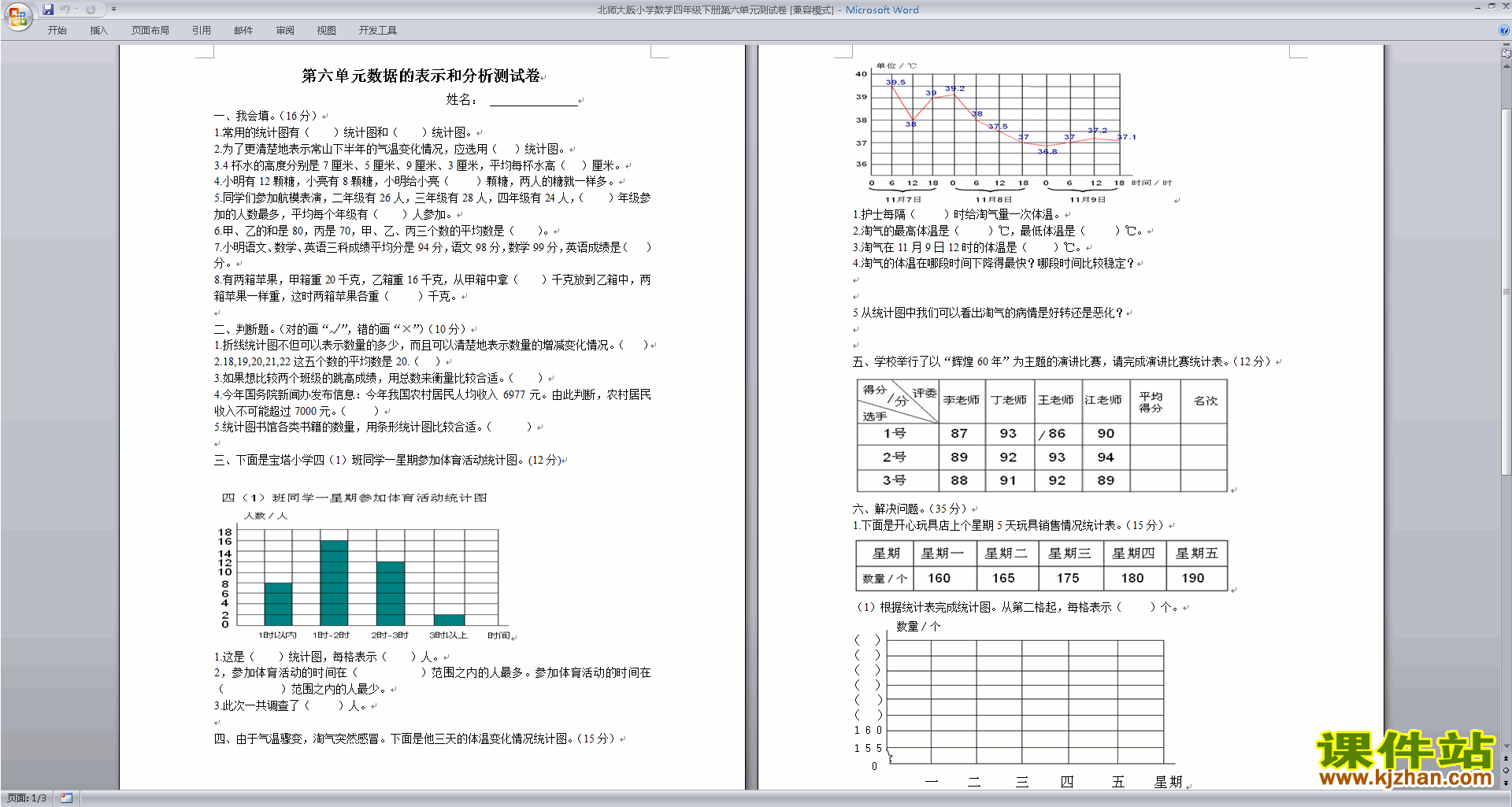Click the tallest bar labeled 1时-2时
This screenshot has width=1512, height=807.
point(334,583)
